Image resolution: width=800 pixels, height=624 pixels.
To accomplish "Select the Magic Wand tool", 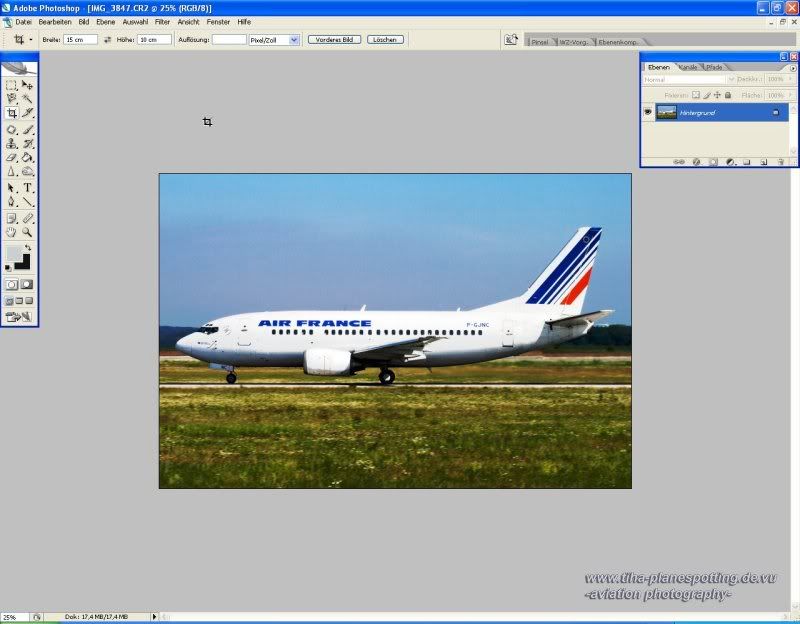I will (28, 98).
